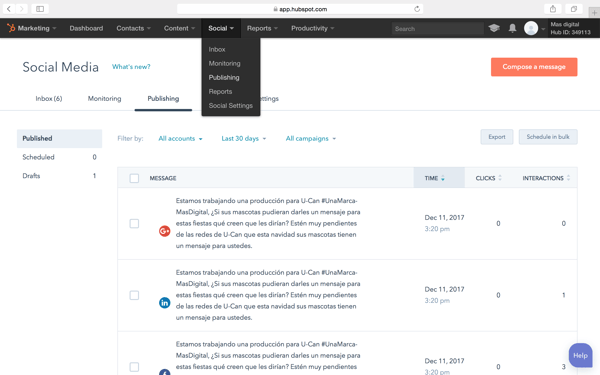Open the Reports nav dropdown
Screen dimensions: 600x375
[262, 28]
